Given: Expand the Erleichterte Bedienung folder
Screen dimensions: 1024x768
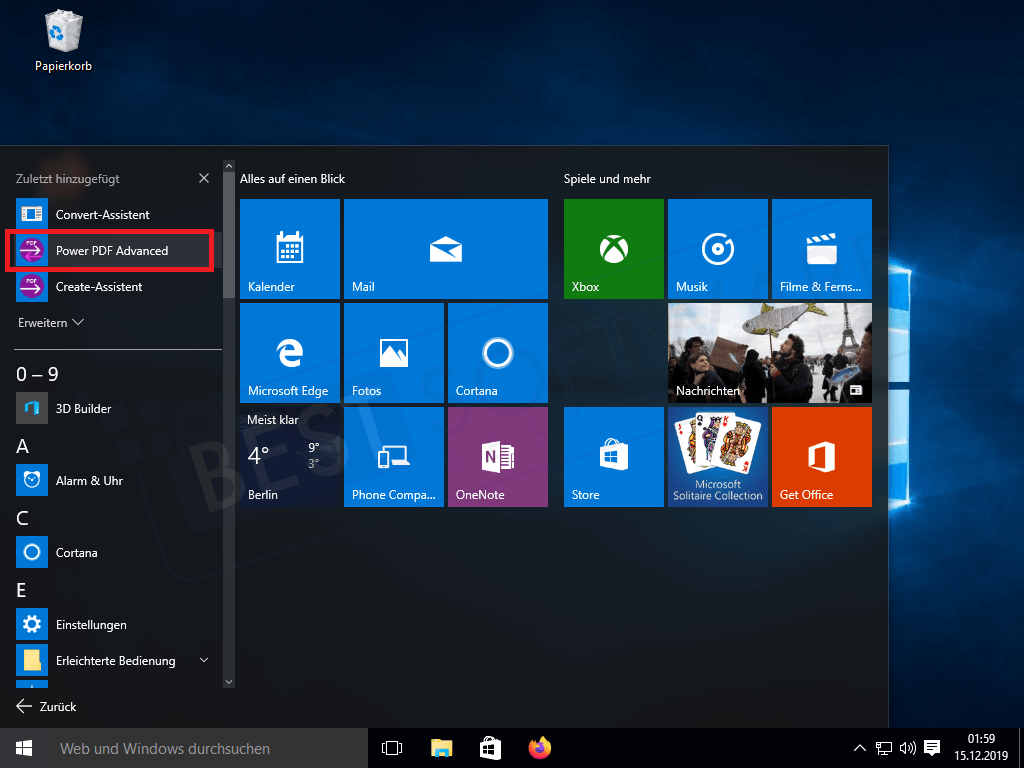Looking at the screenshot, I should 204,660.
